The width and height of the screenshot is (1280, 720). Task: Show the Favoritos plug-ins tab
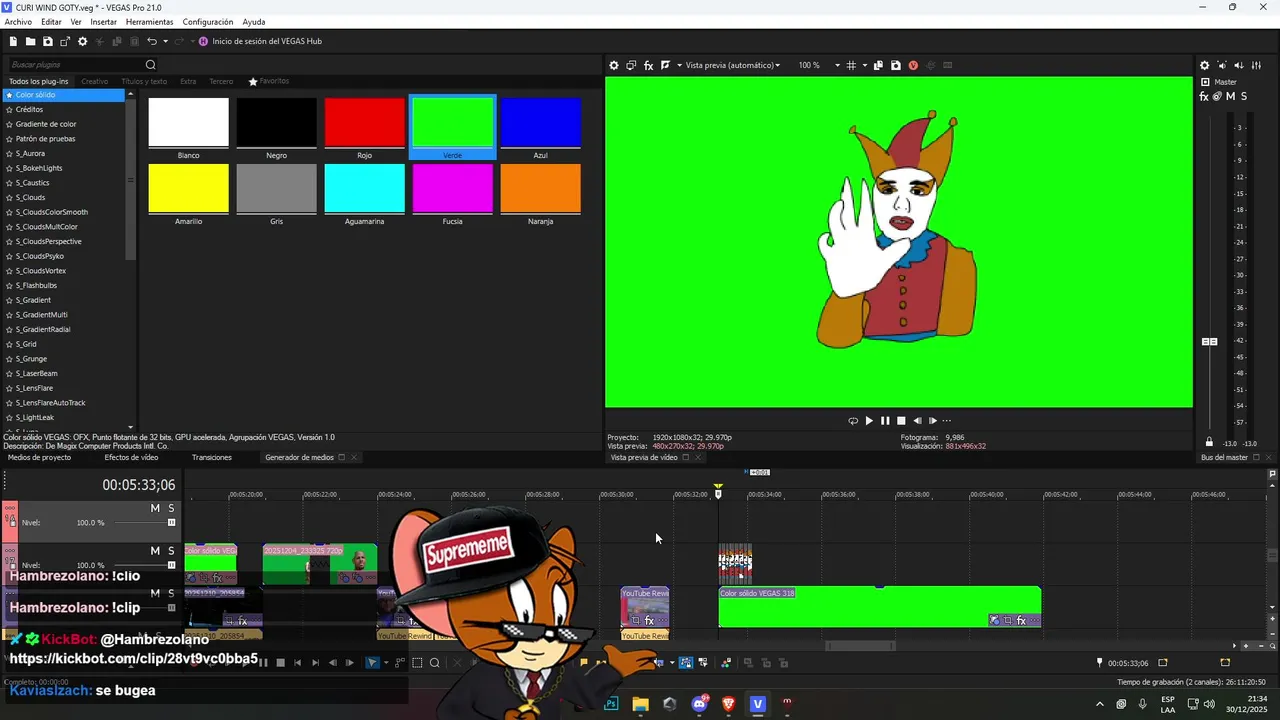coord(269,81)
